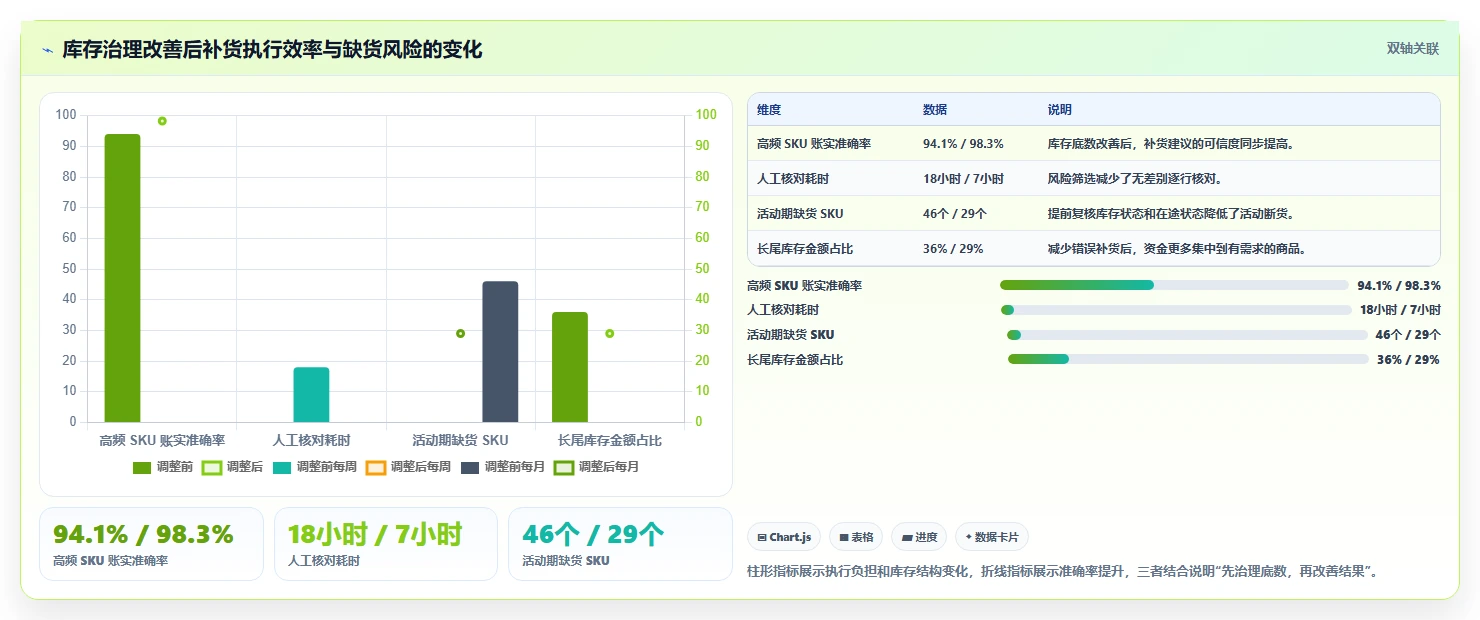This screenshot has width=1480, height=620.
Task: Click the lightning icon beside the dashboard title
Action: pyautogui.click(x=48, y=50)
